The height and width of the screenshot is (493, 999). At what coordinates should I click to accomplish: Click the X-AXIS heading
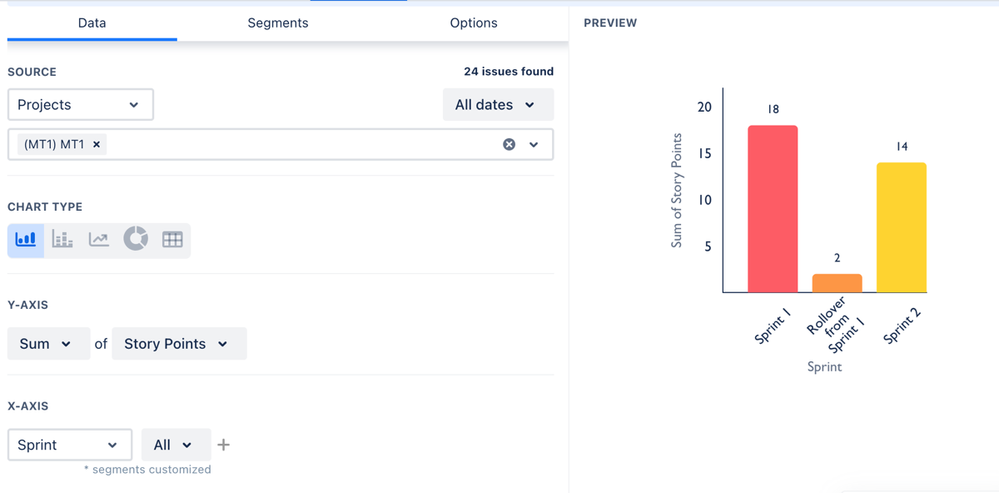coord(27,406)
